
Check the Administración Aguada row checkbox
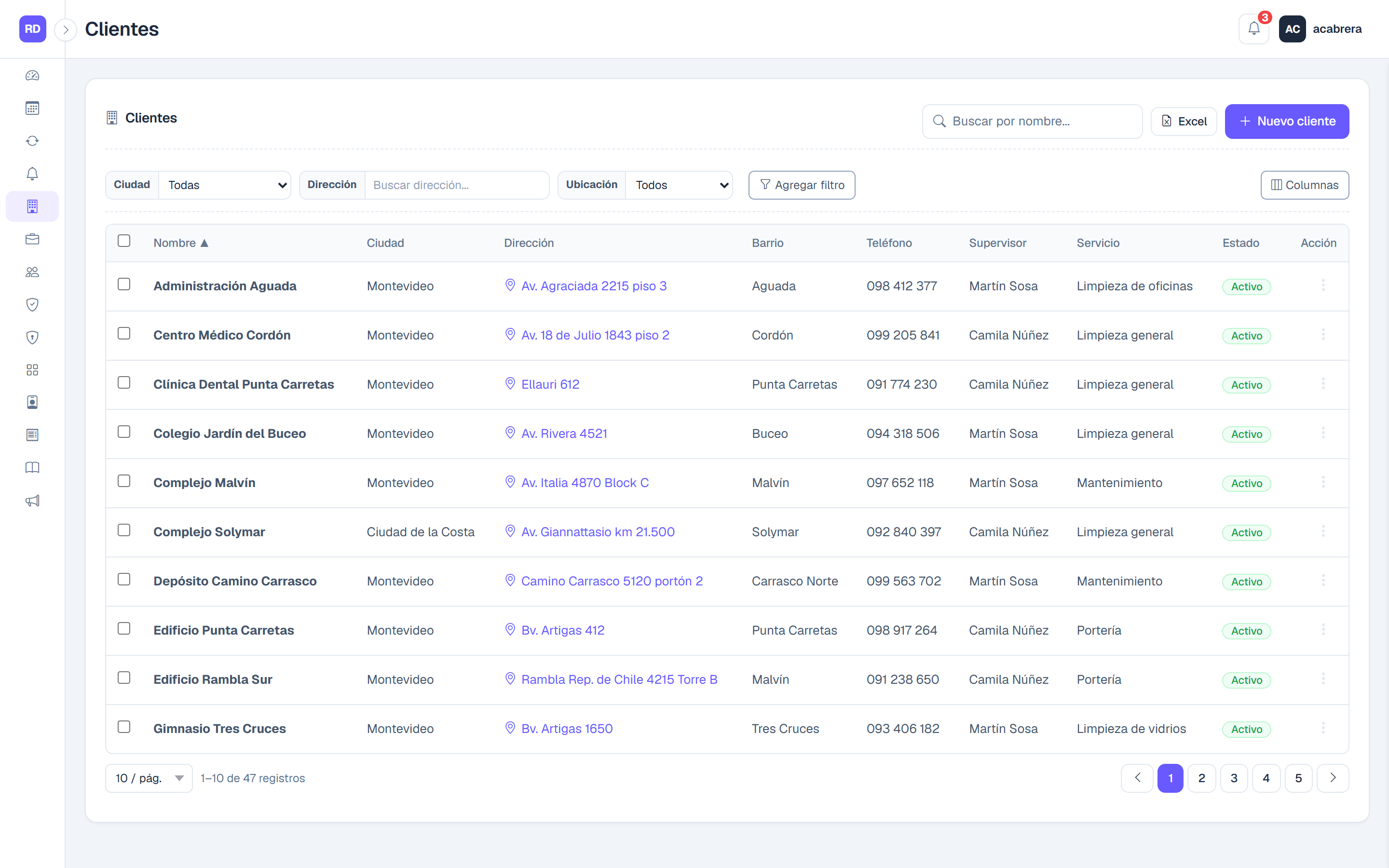pos(124,284)
